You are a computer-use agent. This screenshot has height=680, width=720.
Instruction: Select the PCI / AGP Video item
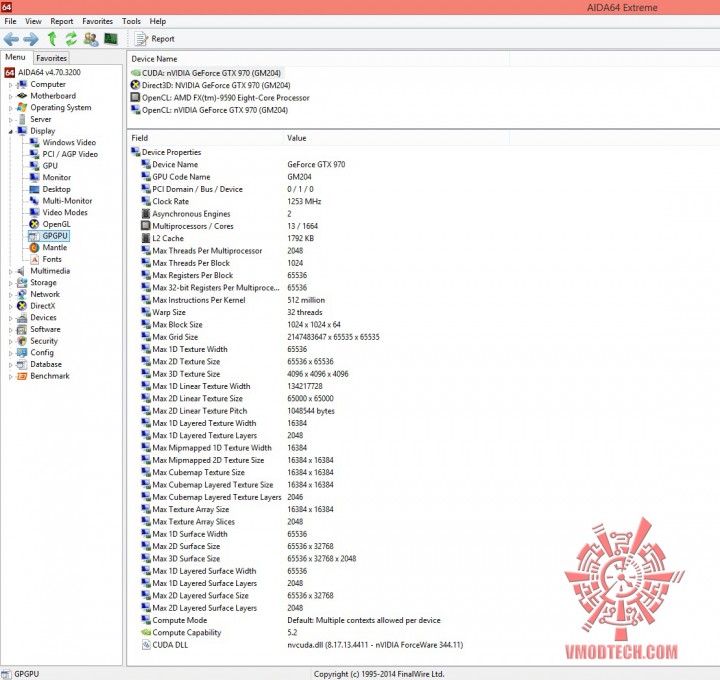pos(70,154)
